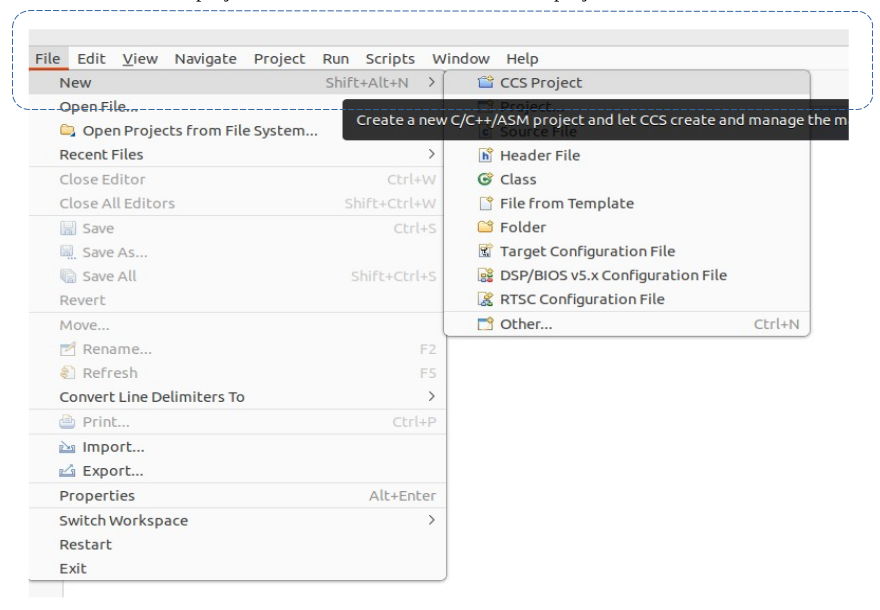Open the Scripts menu
The width and height of the screenshot is (880, 610).
pos(390,59)
